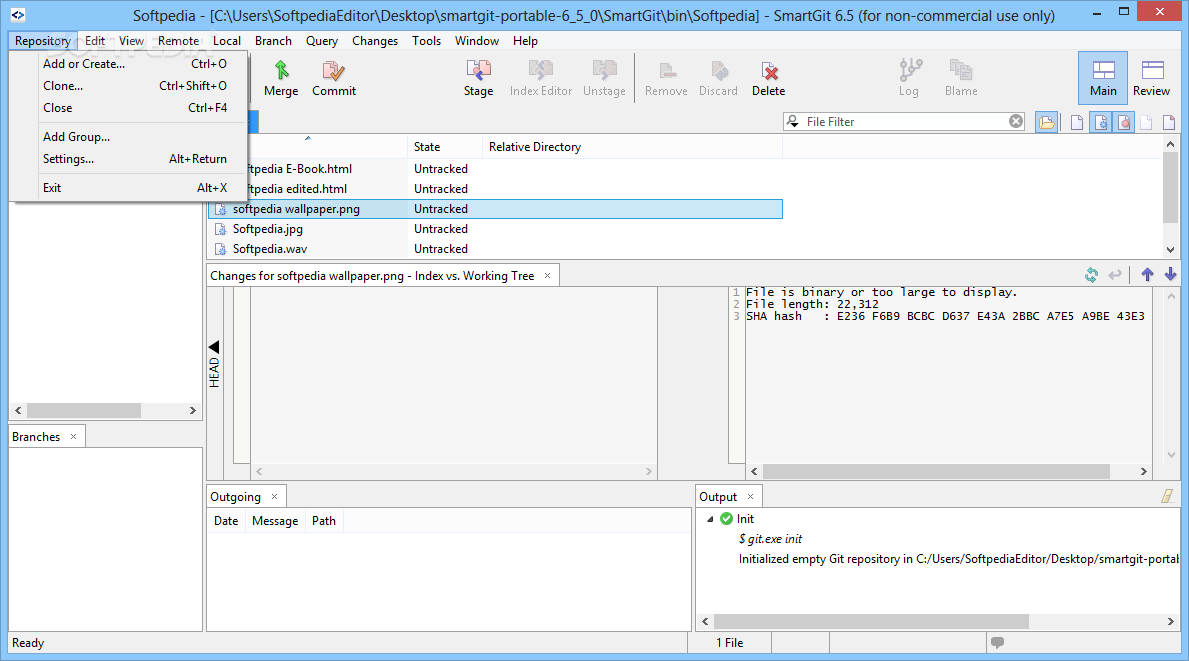Click the Commit toolbar icon
This screenshot has height=661, width=1189.
(334, 70)
